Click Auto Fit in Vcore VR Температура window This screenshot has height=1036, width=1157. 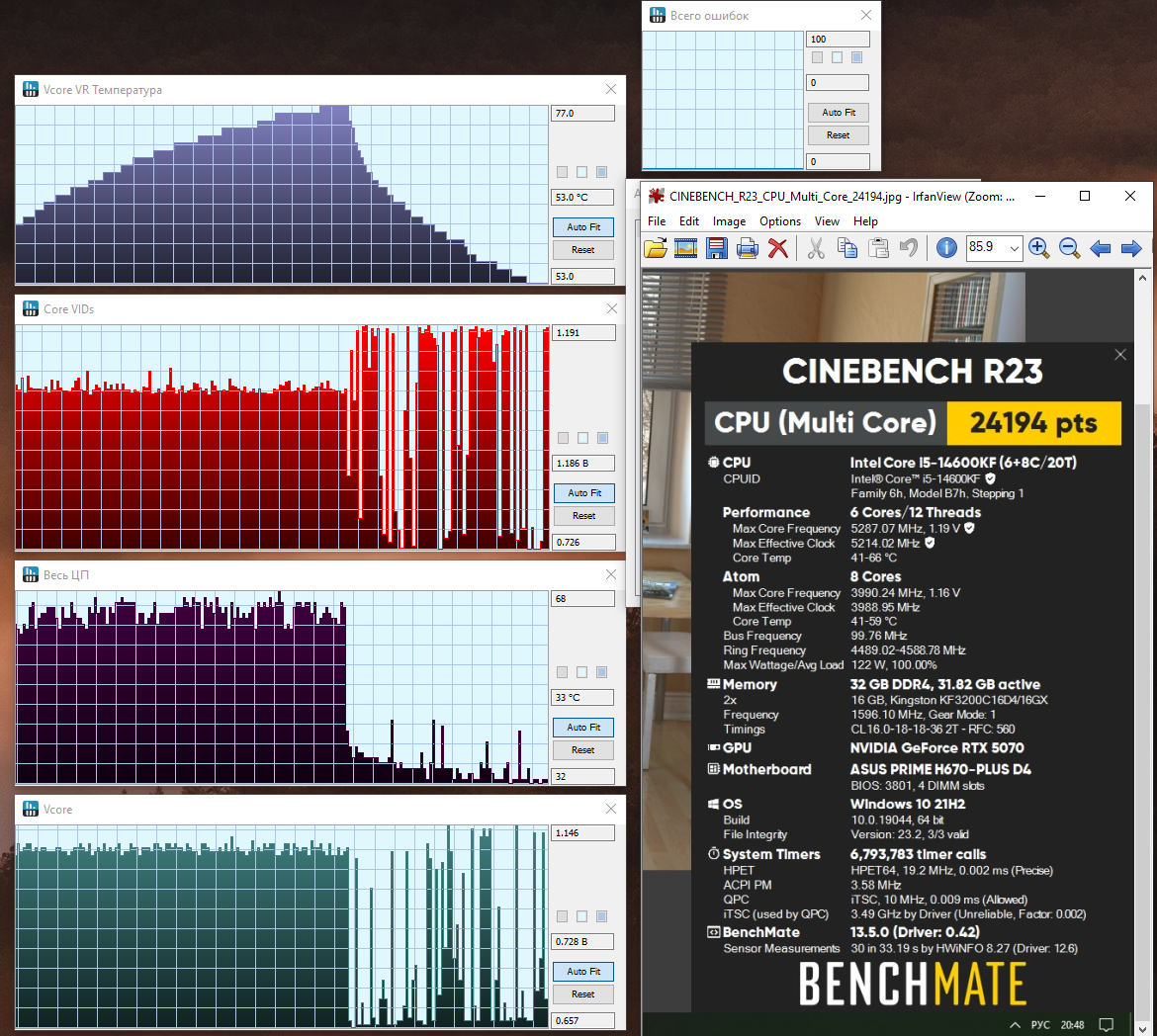[x=583, y=227]
